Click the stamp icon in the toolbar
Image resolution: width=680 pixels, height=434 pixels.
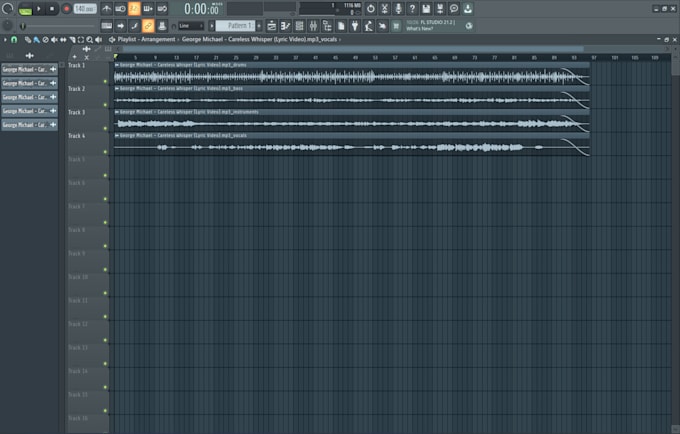pyautogui.click(x=162, y=26)
